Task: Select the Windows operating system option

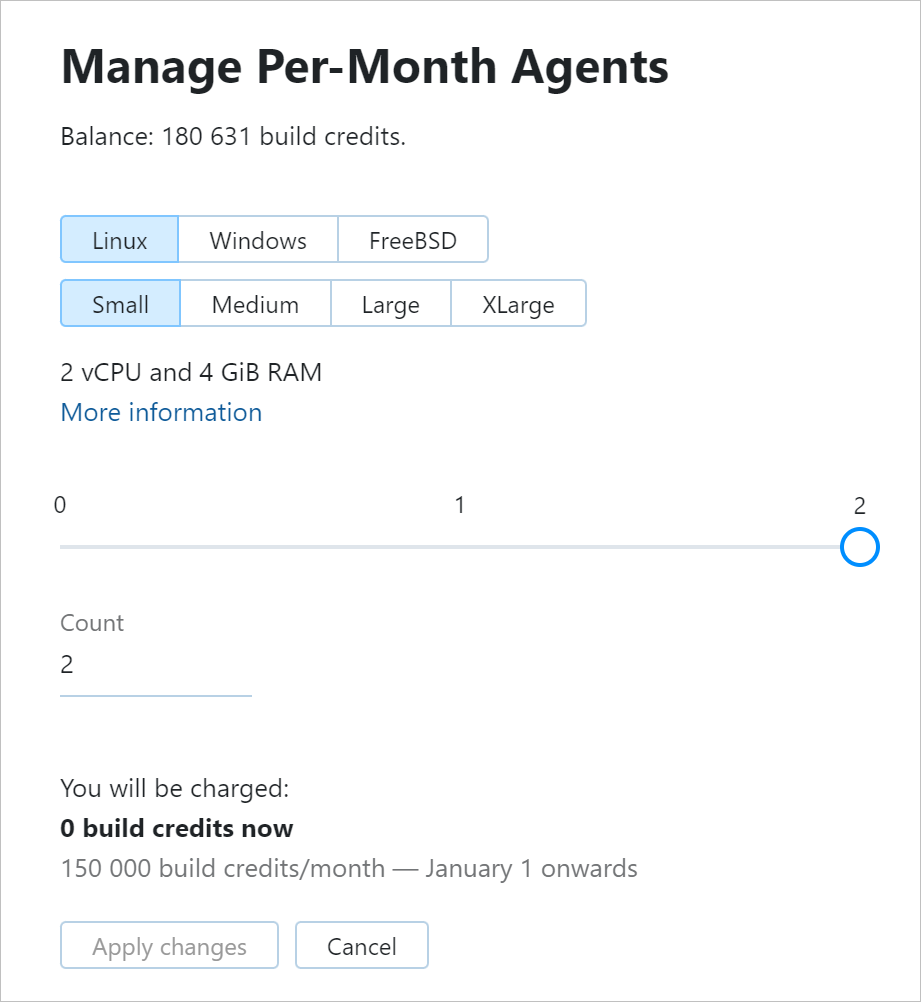Action: tap(257, 240)
